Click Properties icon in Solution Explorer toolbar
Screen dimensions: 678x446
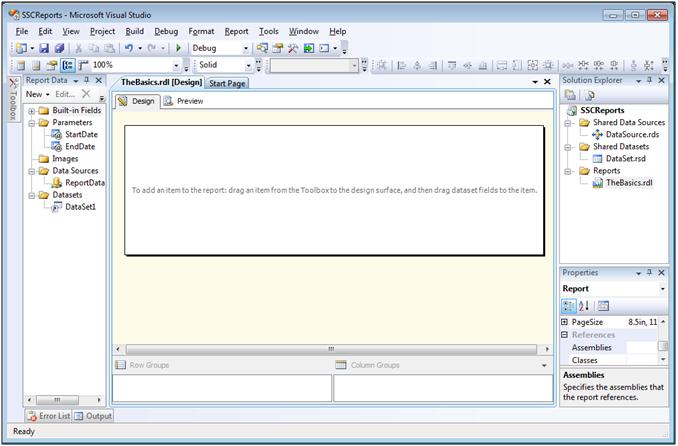click(x=570, y=95)
